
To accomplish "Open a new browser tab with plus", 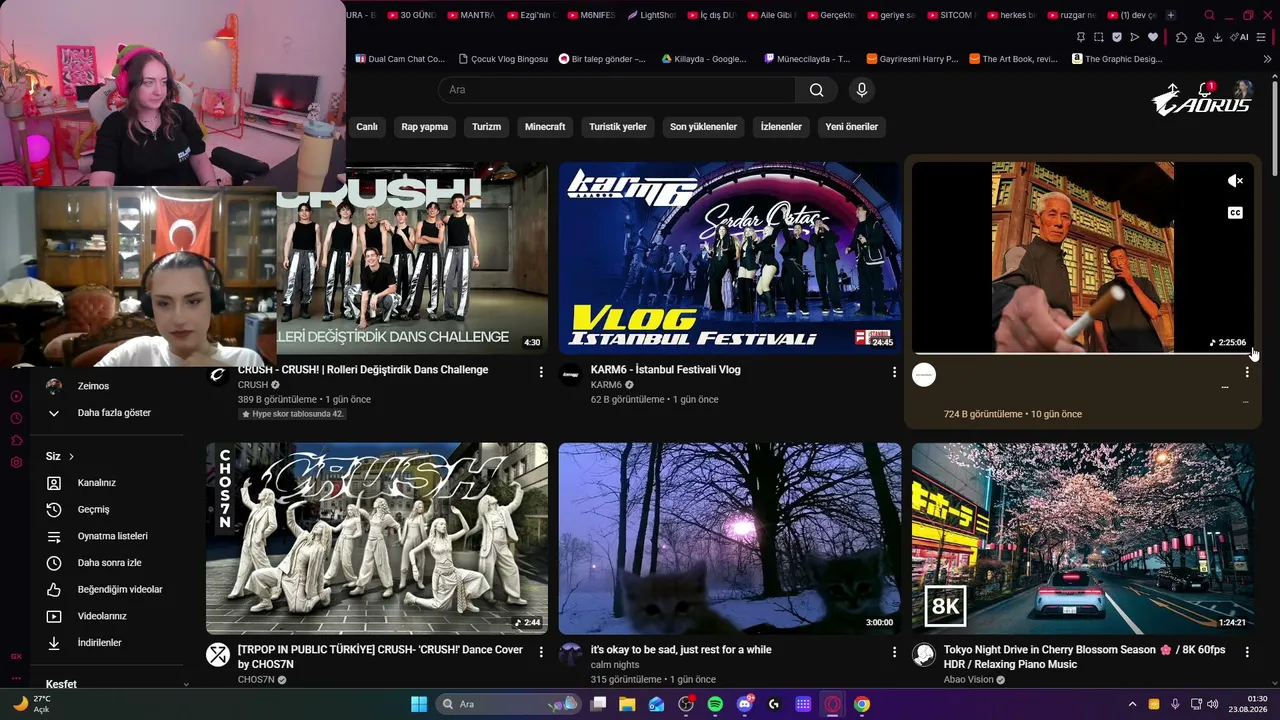I will point(1171,15).
